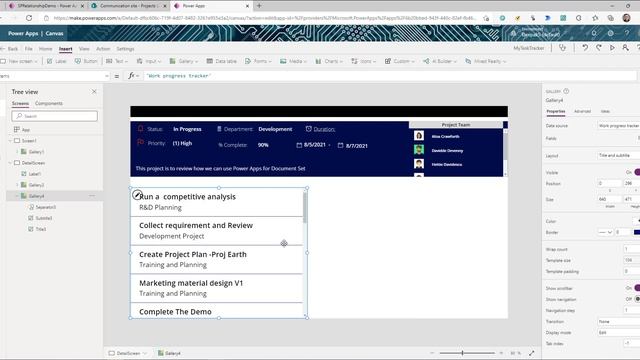Image resolution: width=640 pixels, height=360 pixels.
Task: Click the gallery edit pencil icon
Action: click(137, 195)
